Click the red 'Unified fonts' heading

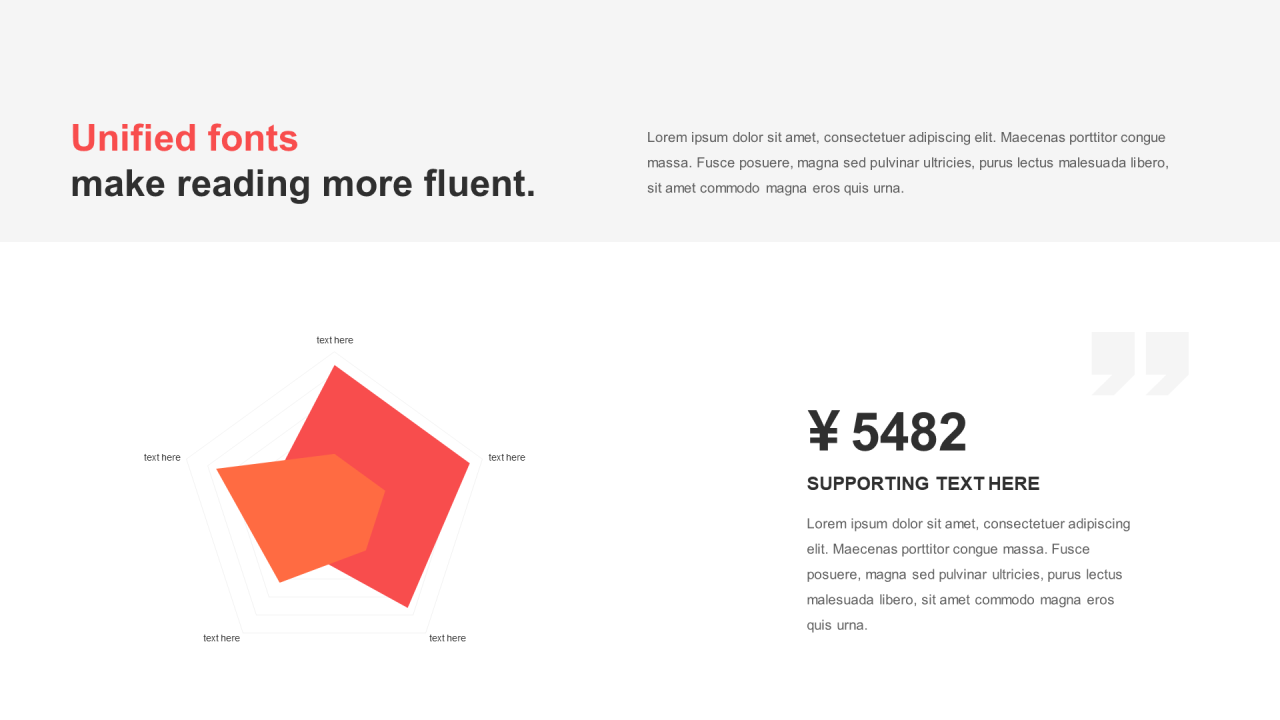(185, 138)
